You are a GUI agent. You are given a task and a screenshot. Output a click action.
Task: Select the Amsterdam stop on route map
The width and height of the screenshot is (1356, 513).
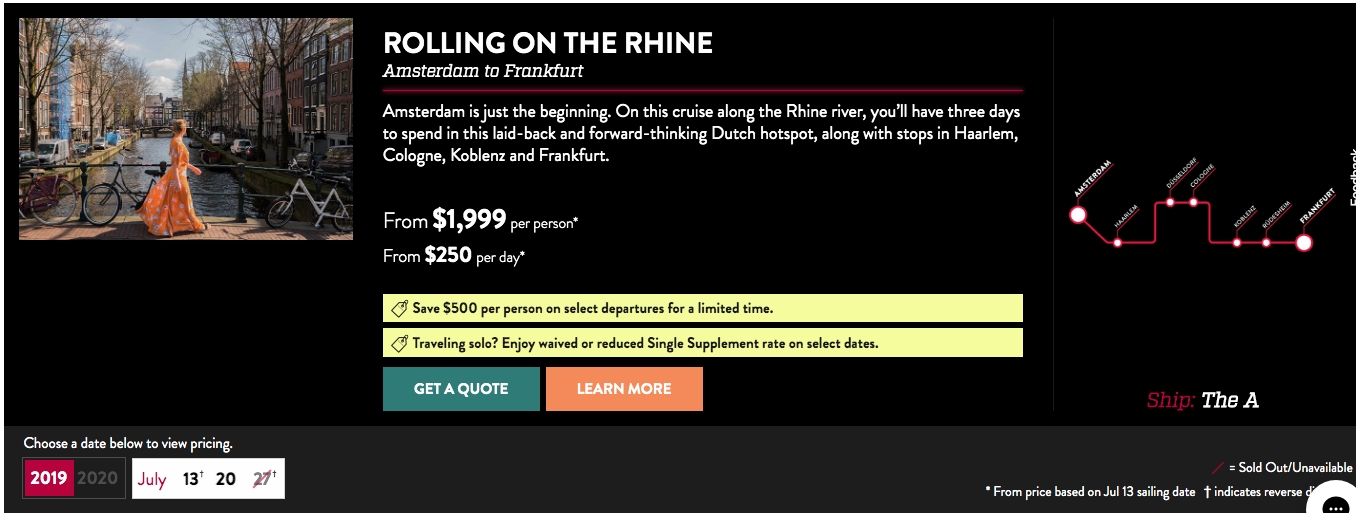[1078, 214]
